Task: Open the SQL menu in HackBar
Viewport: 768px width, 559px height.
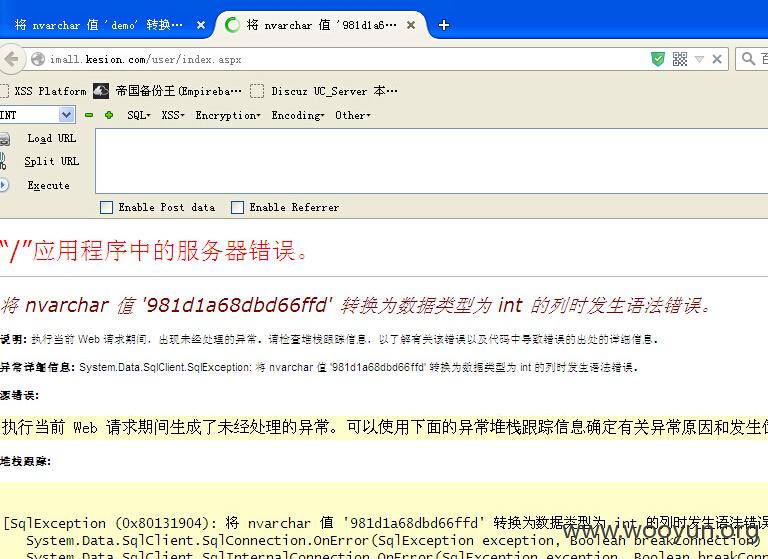Action: coord(139,115)
